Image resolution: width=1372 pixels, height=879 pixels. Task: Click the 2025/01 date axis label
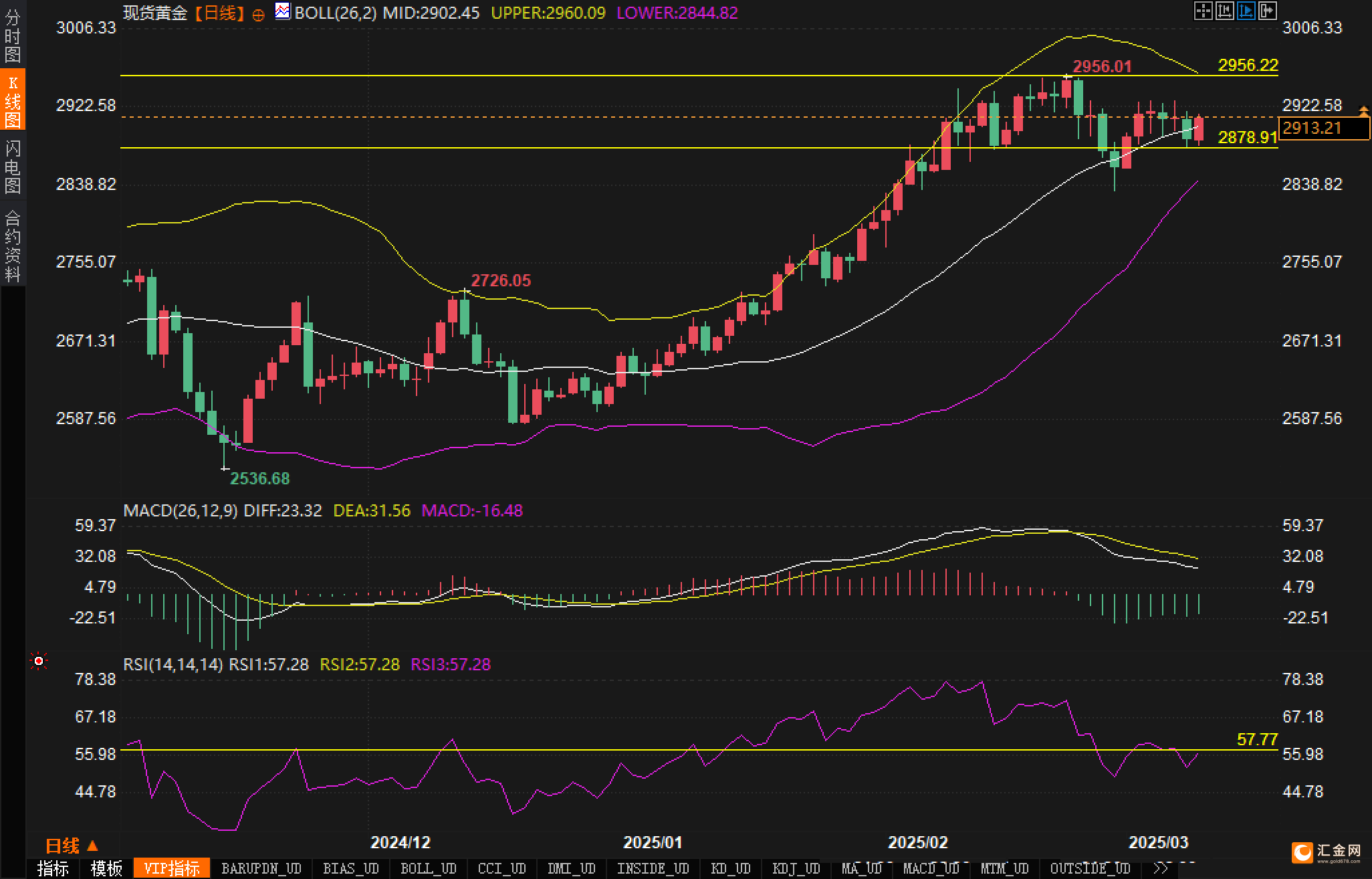(653, 842)
